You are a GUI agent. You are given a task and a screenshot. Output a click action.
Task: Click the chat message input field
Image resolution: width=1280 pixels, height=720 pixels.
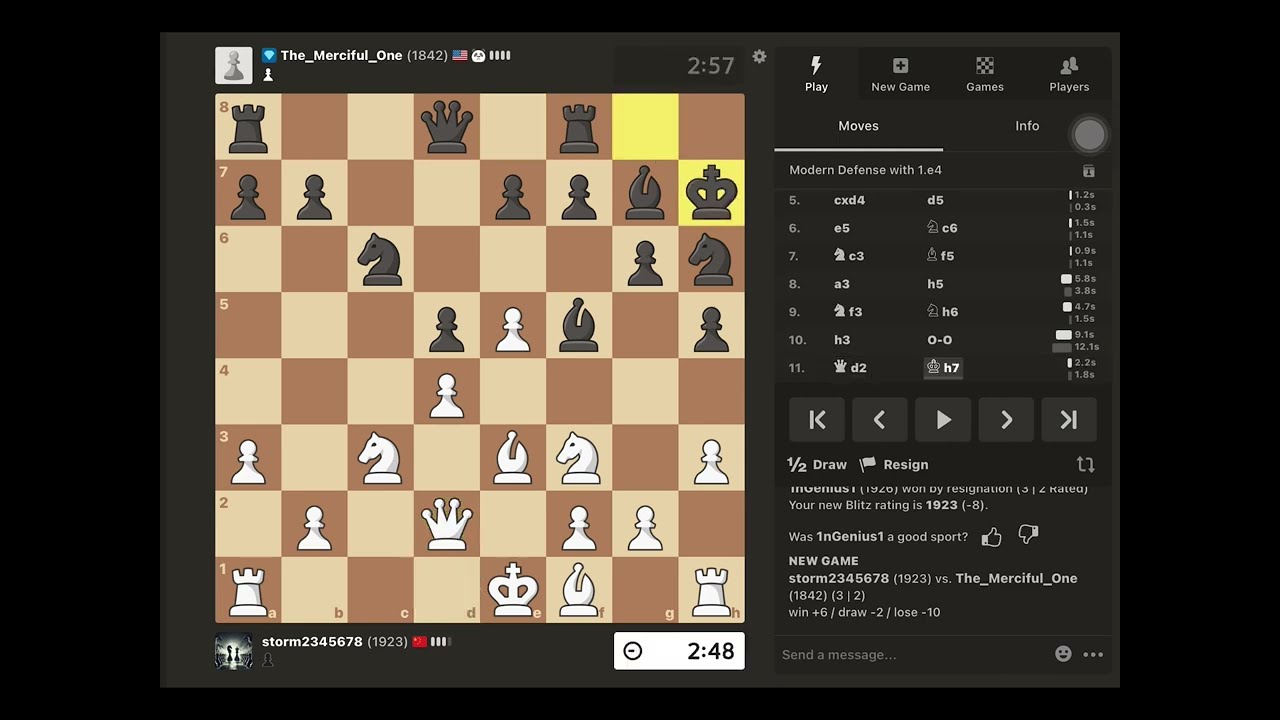912,655
